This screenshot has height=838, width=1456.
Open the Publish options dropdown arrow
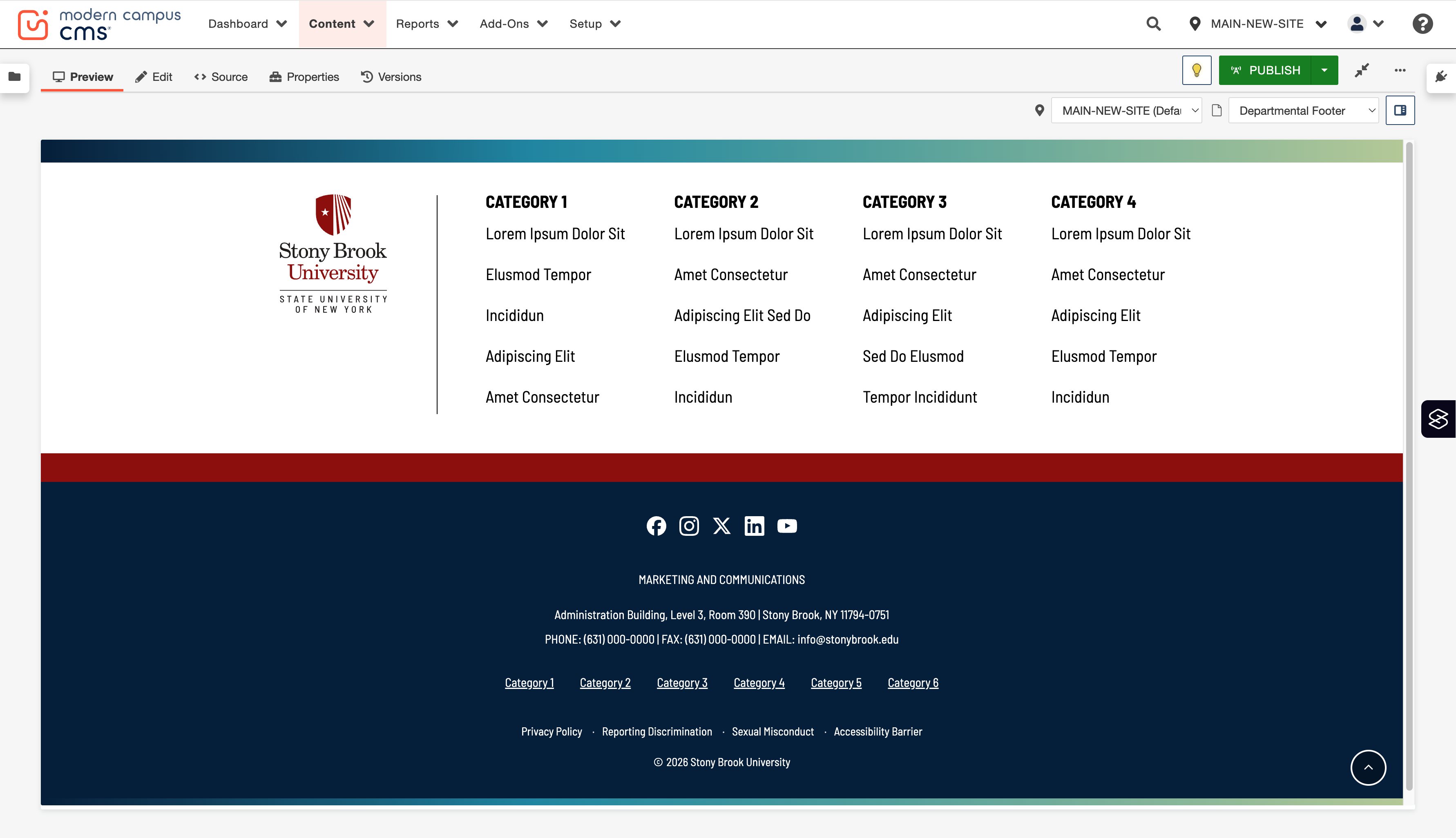1324,70
